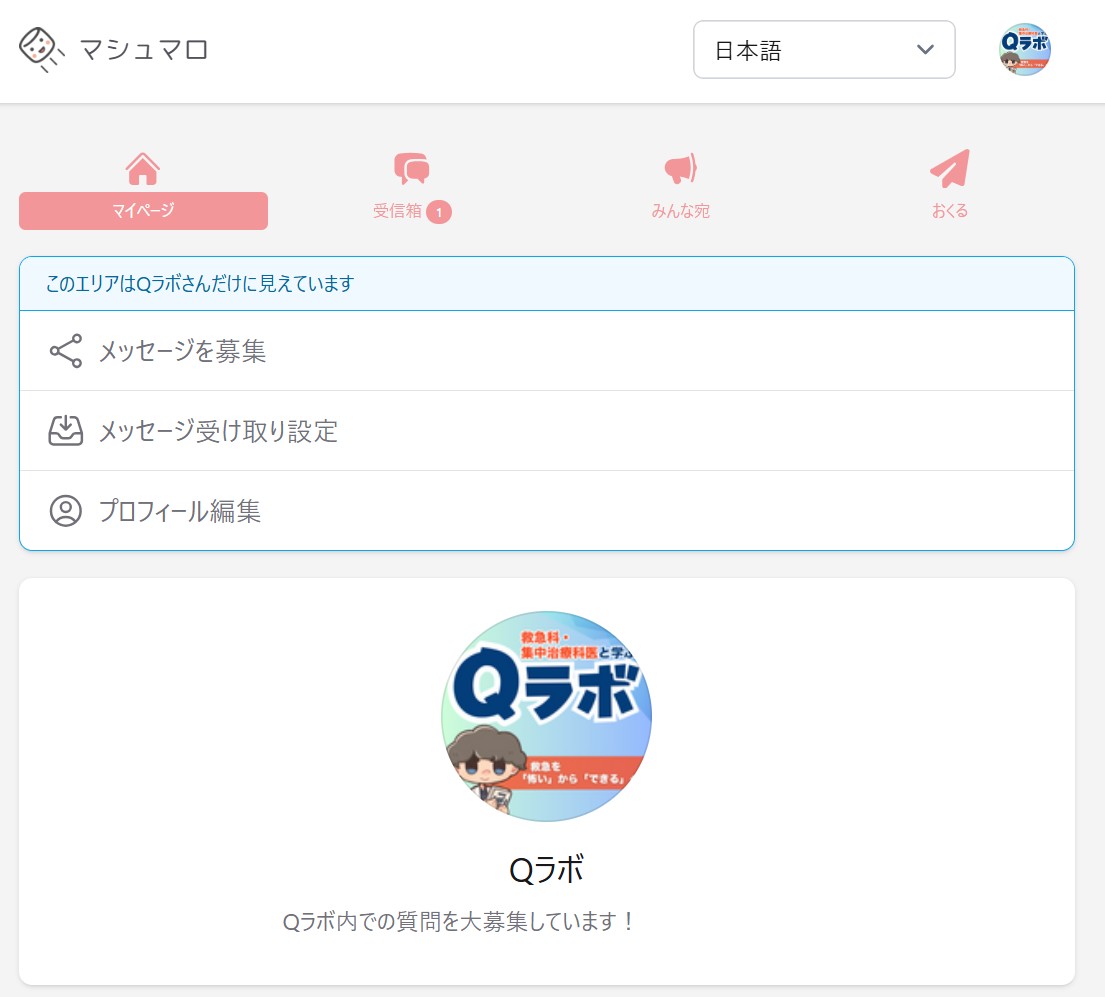1105x997 pixels.
Task: Click the inbox tray settings icon
Action: pos(66,431)
